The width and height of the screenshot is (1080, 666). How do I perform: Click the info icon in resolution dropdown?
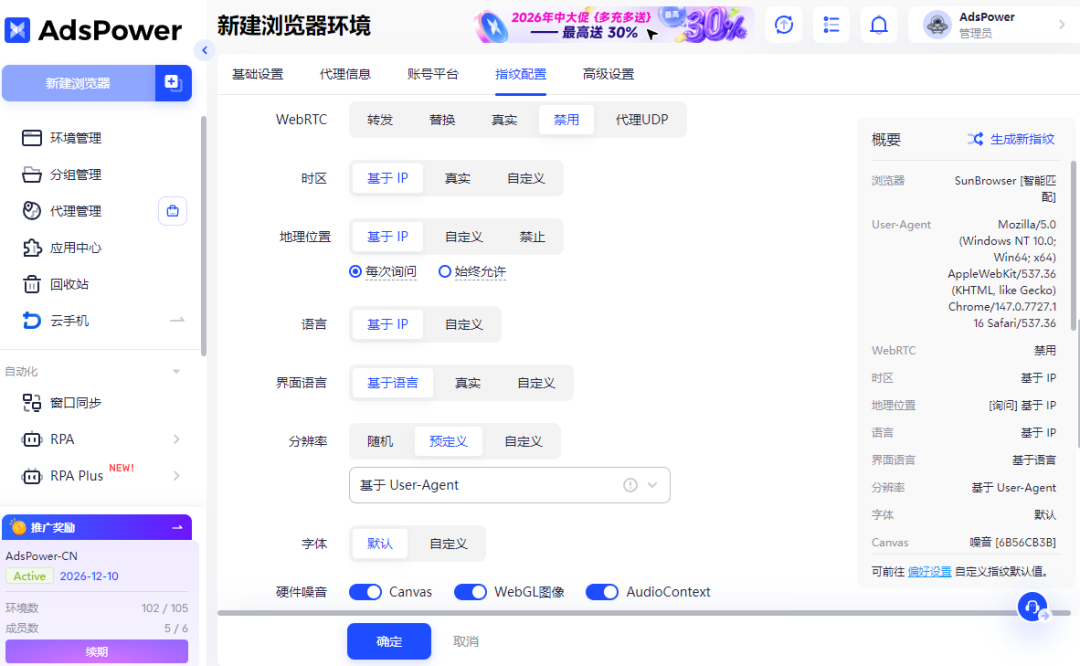point(630,485)
